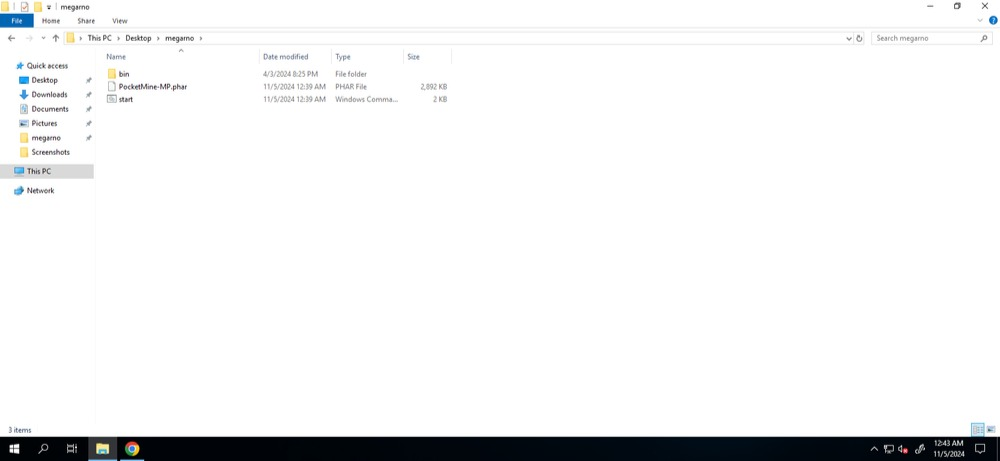The width and height of the screenshot is (1000, 461).
Task: Launch Google Chrome from taskbar
Action: coord(132,449)
